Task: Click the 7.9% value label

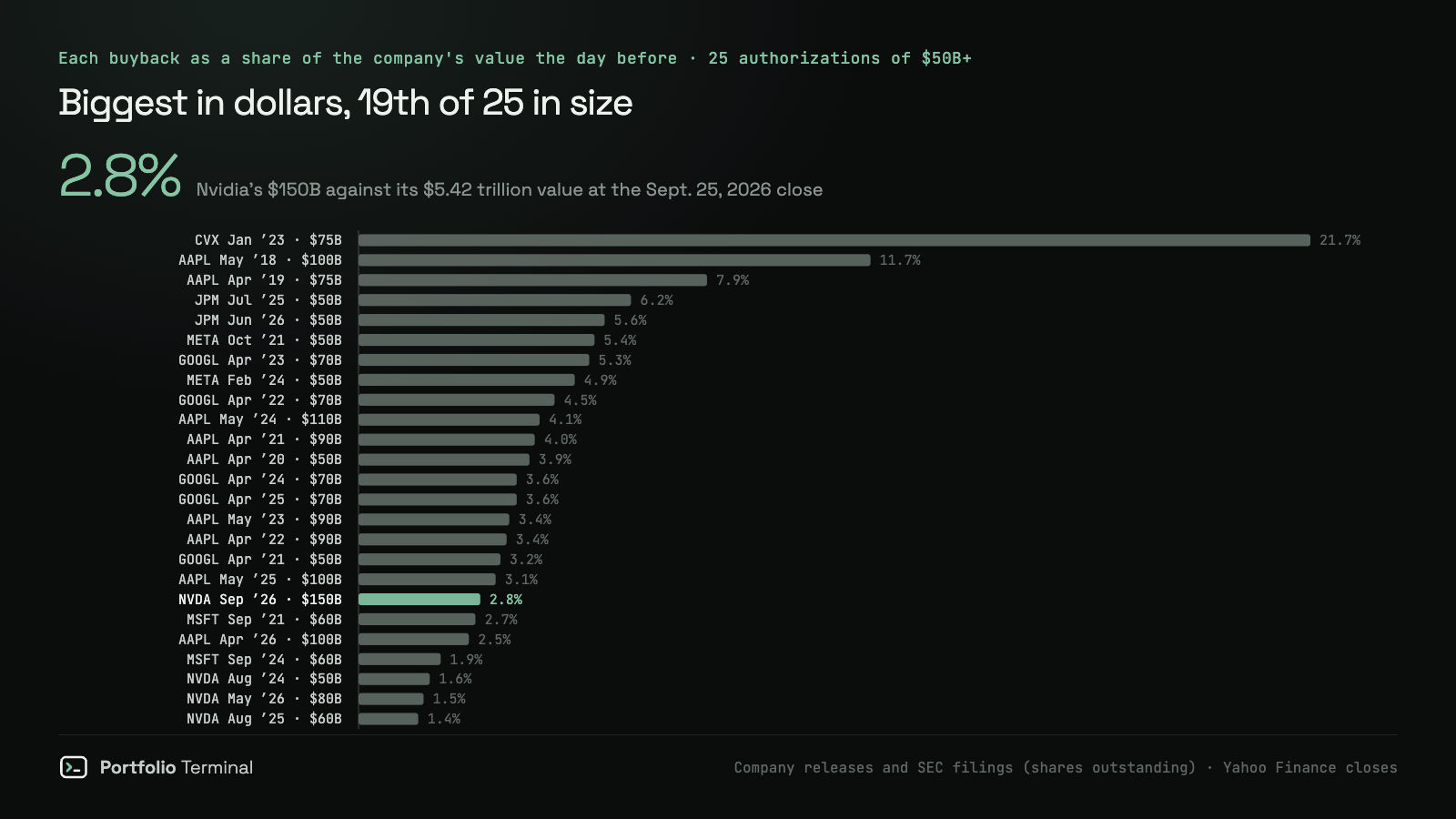Action: [x=733, y=280]
